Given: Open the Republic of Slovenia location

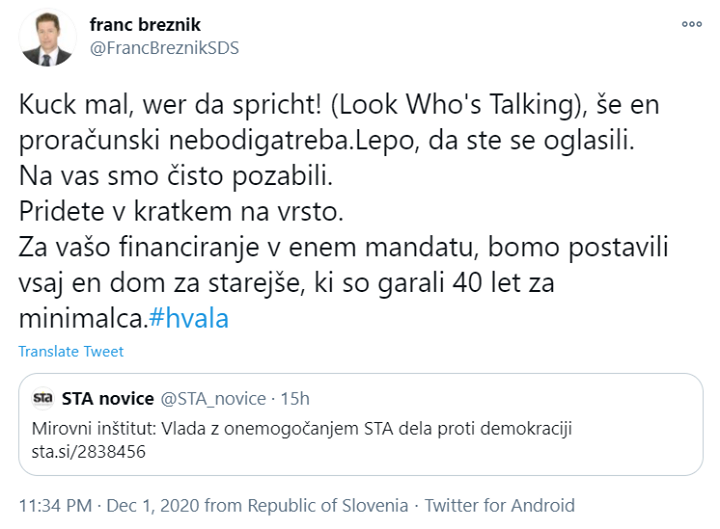Looking at the screenshot, I should 328,505.
